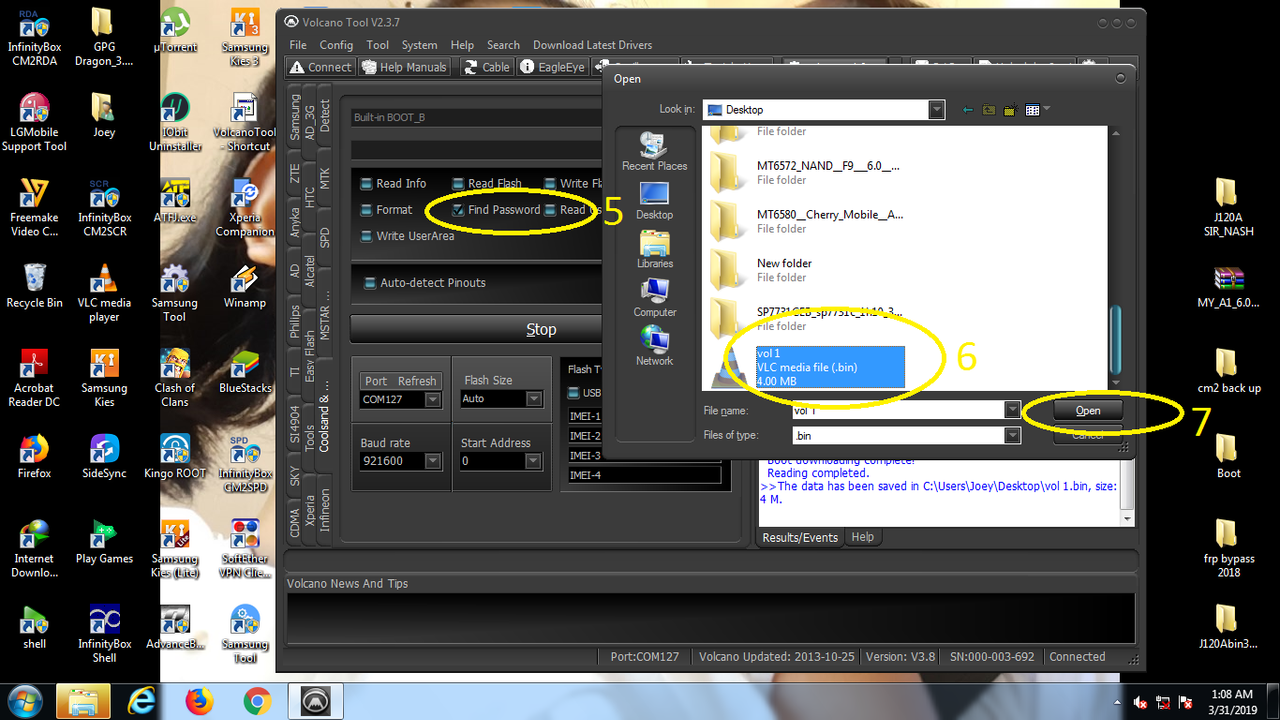The height and width of the screenshot is (720, 1280).
Task: Select Libraries in dialog sidebar
Action: point(654,249)
